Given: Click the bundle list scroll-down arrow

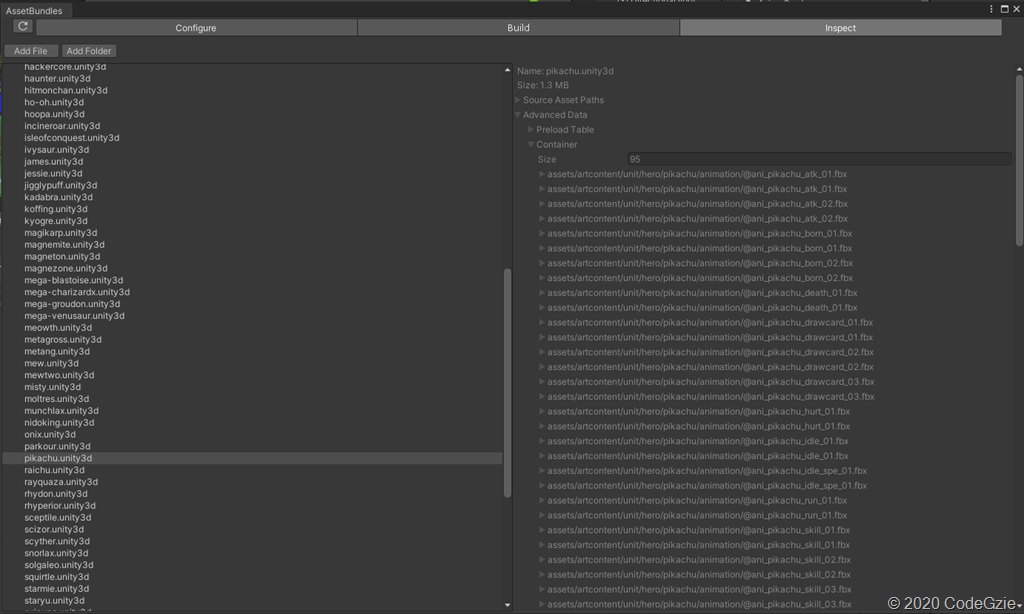Looking at the screenshot, I should point(507,606).
